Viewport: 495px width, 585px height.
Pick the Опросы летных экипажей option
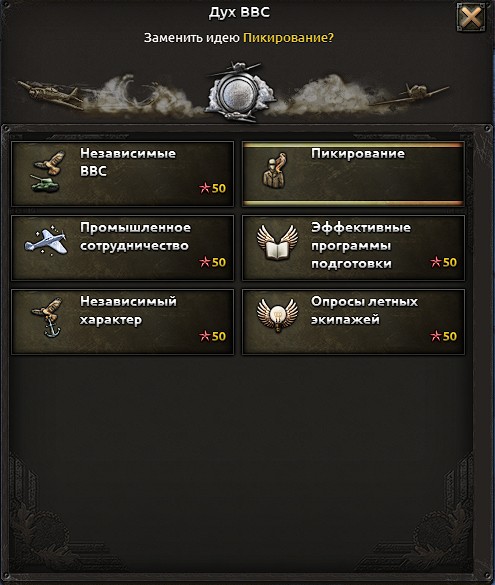point(353,322)
